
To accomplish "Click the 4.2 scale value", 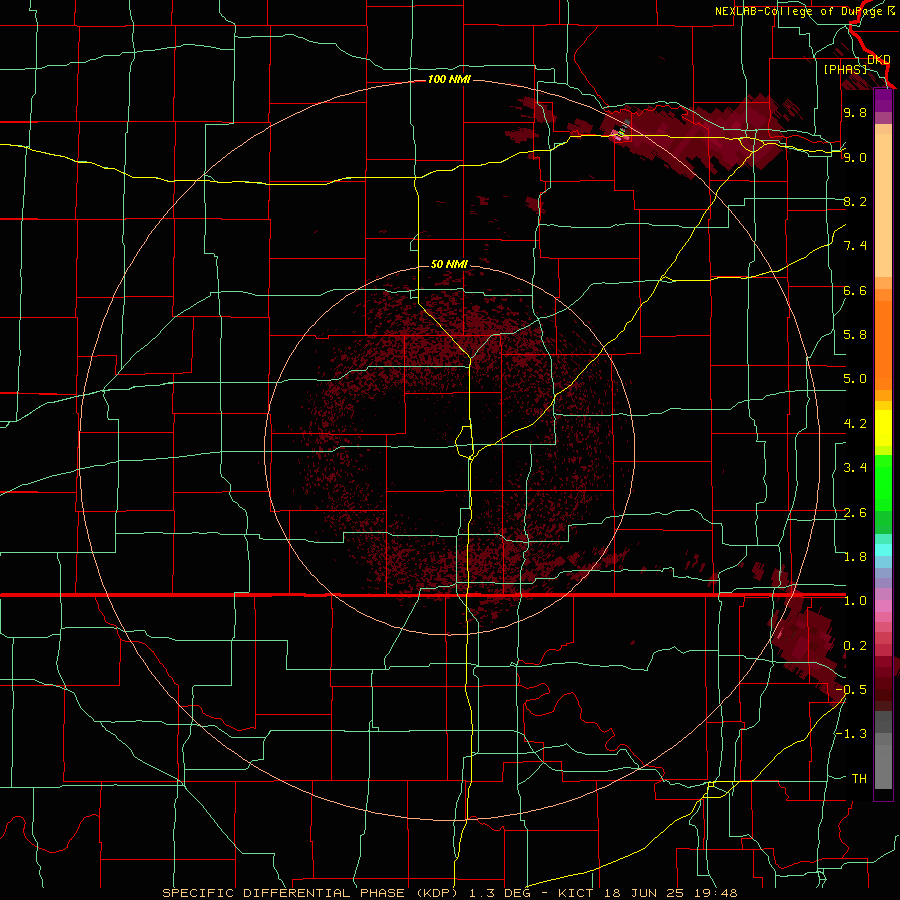I will (855, 424).
